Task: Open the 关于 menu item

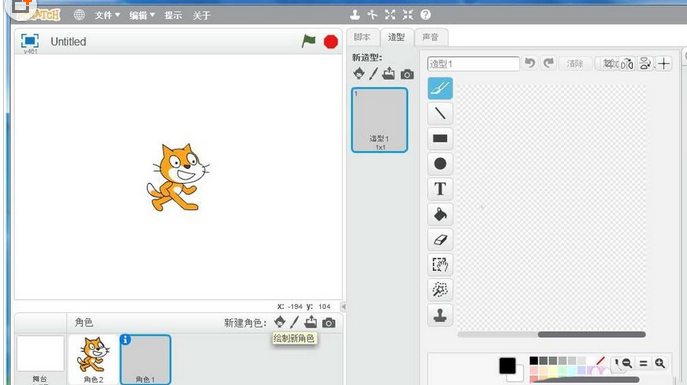Action: click(x=202, y=15)
